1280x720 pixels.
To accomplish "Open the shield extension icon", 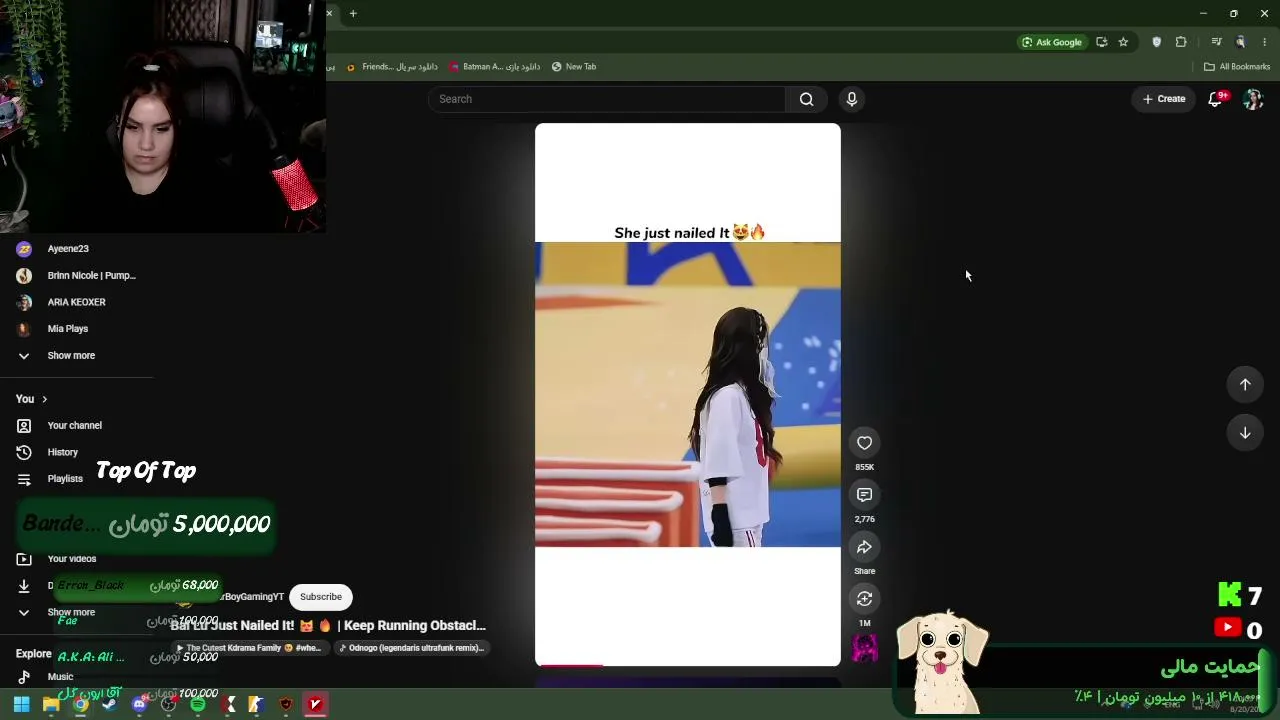I will [1157, 42].
